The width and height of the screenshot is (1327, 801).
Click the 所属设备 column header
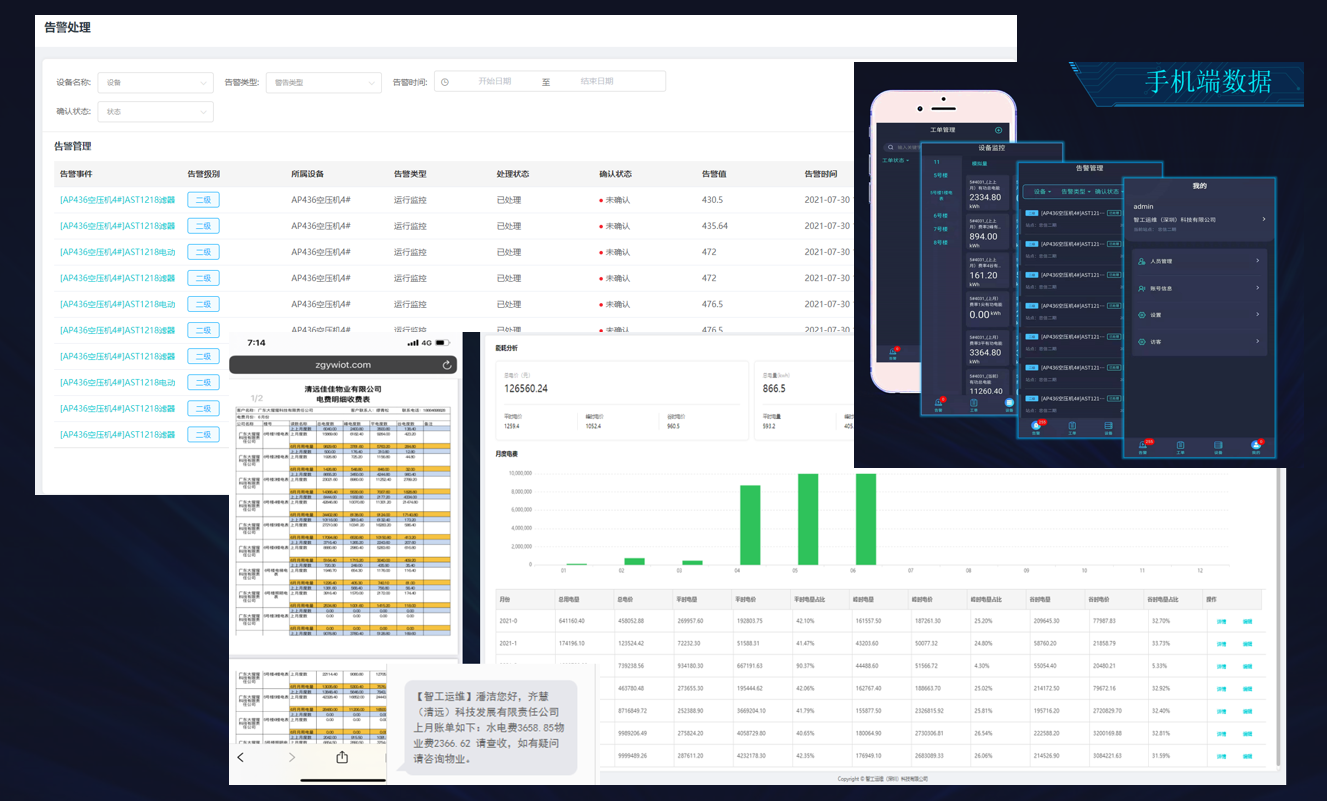pos(308,174)
